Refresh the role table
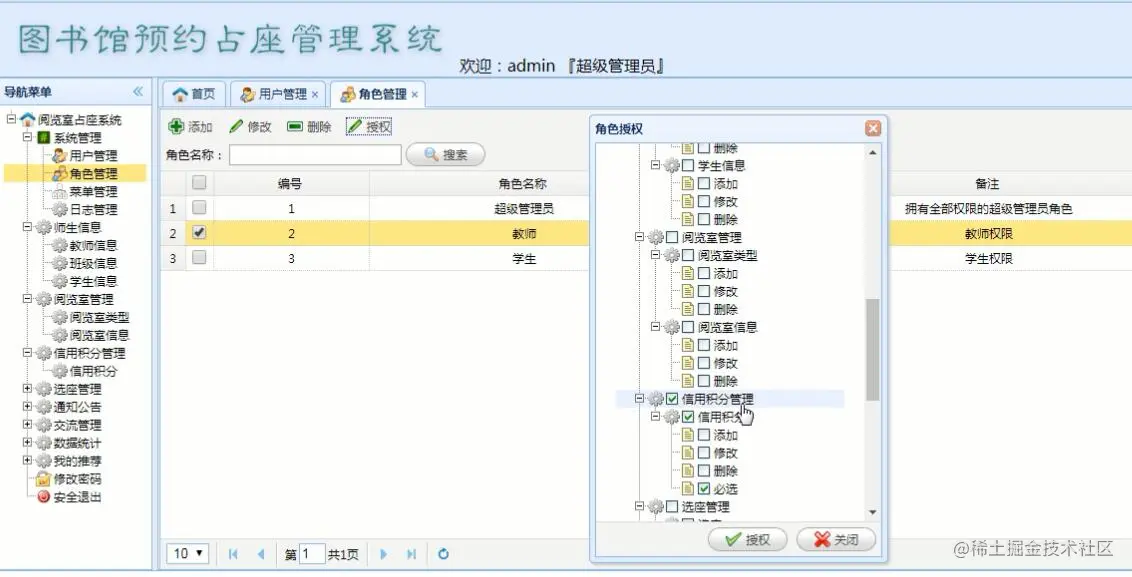This screenshot has width=1132, height=577. click(x=443, y=554)
